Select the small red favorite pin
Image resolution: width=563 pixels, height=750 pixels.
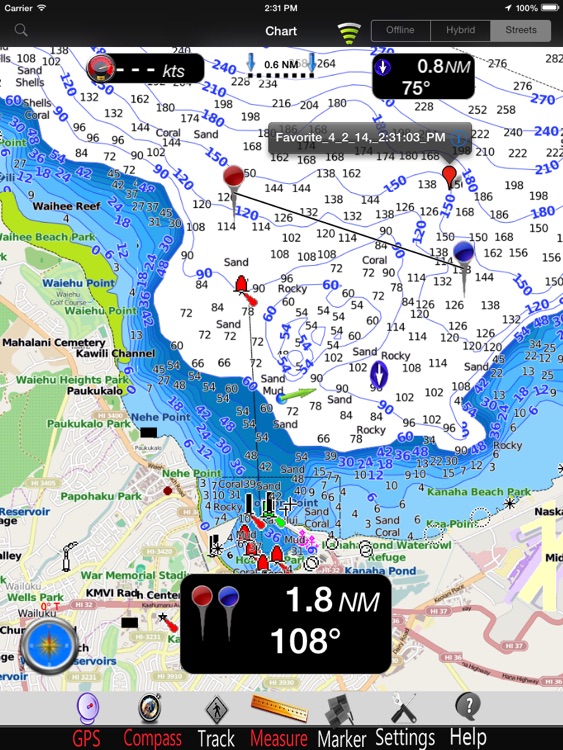[449, 177]
